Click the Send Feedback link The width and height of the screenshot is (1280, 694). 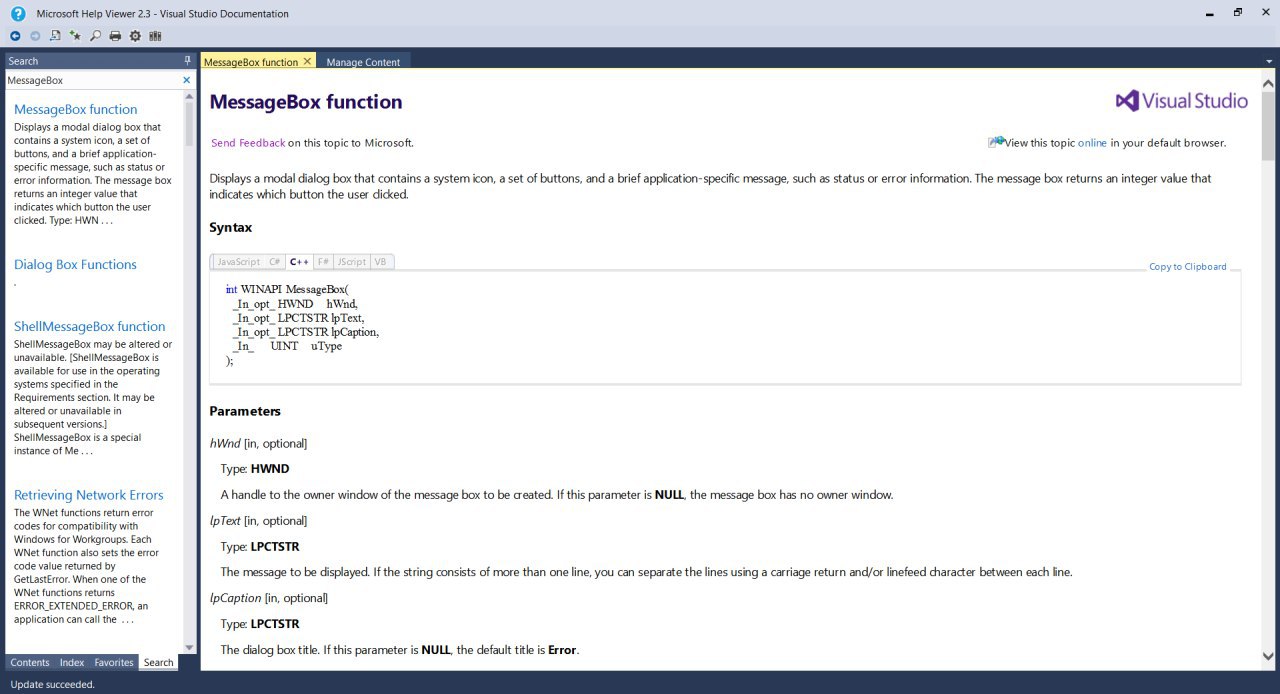(248, 143)
